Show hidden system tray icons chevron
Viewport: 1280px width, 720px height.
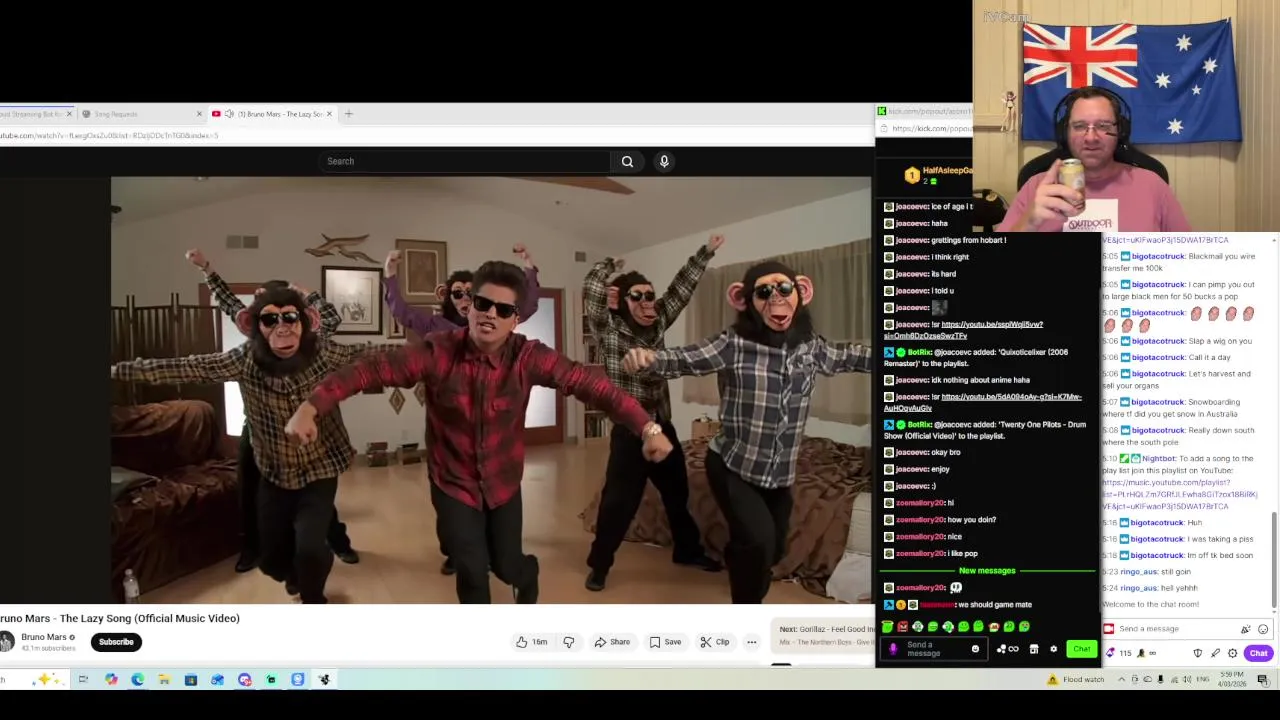coord(1121,680)
